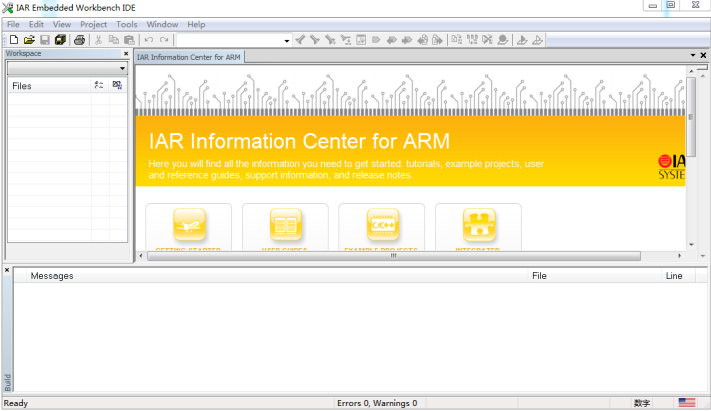Image resolution: width=711 pixels, height=411 pixels.
Task: Click the Save All toolbar icon
Action: pyautogui.click(x=60, y=40)
